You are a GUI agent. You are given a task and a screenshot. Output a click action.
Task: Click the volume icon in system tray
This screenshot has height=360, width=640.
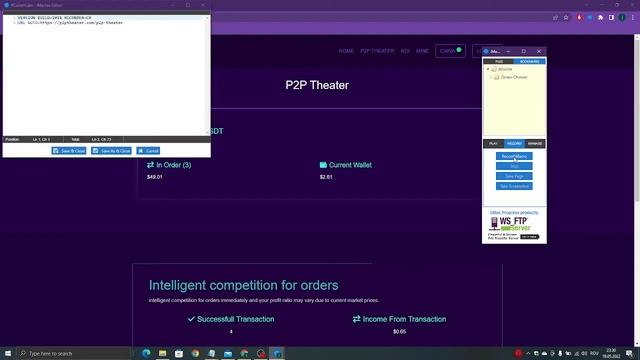click(x=584, y=353)
